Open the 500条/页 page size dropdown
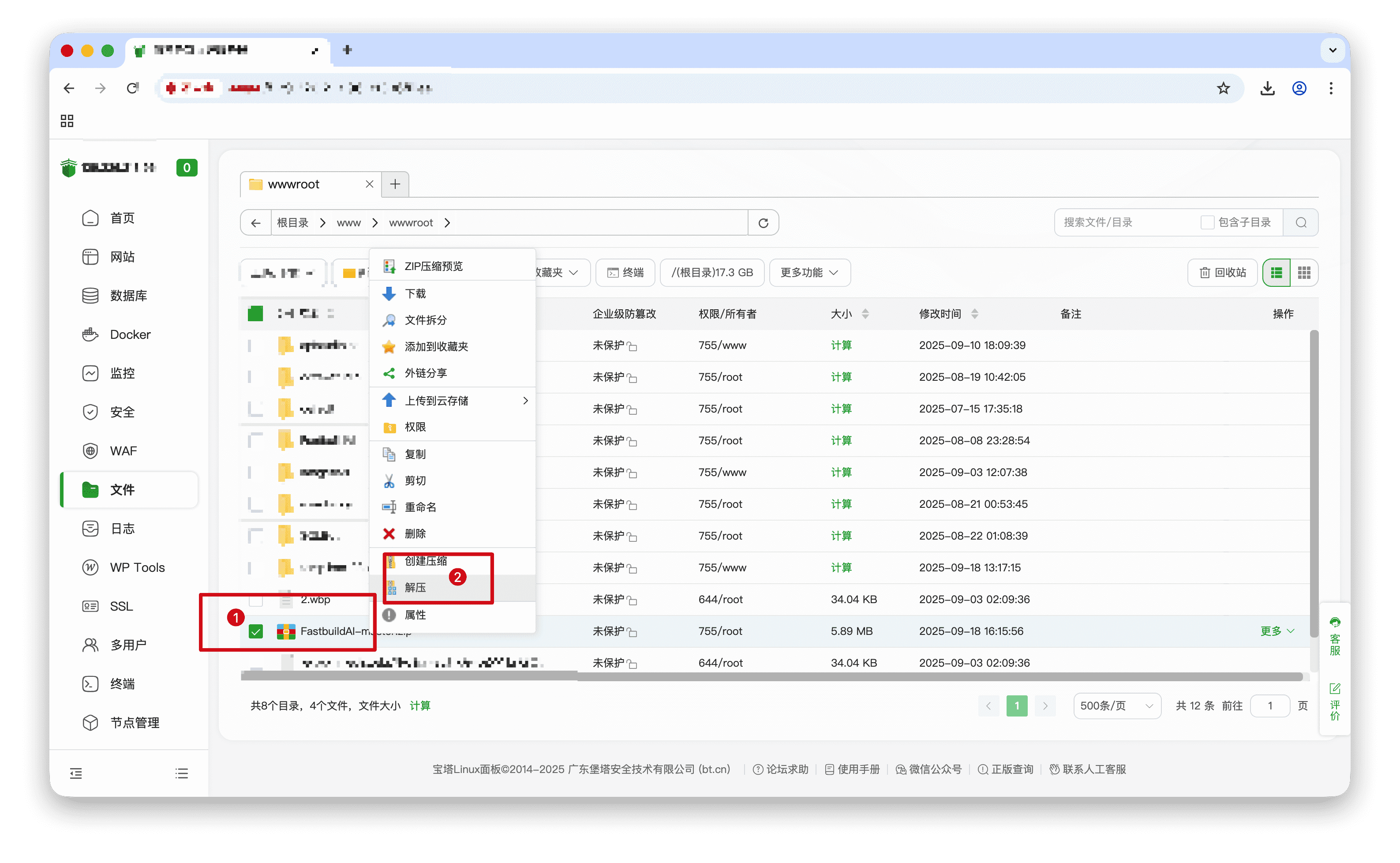The image size is (1400, 863). [x=1116, y=705]
